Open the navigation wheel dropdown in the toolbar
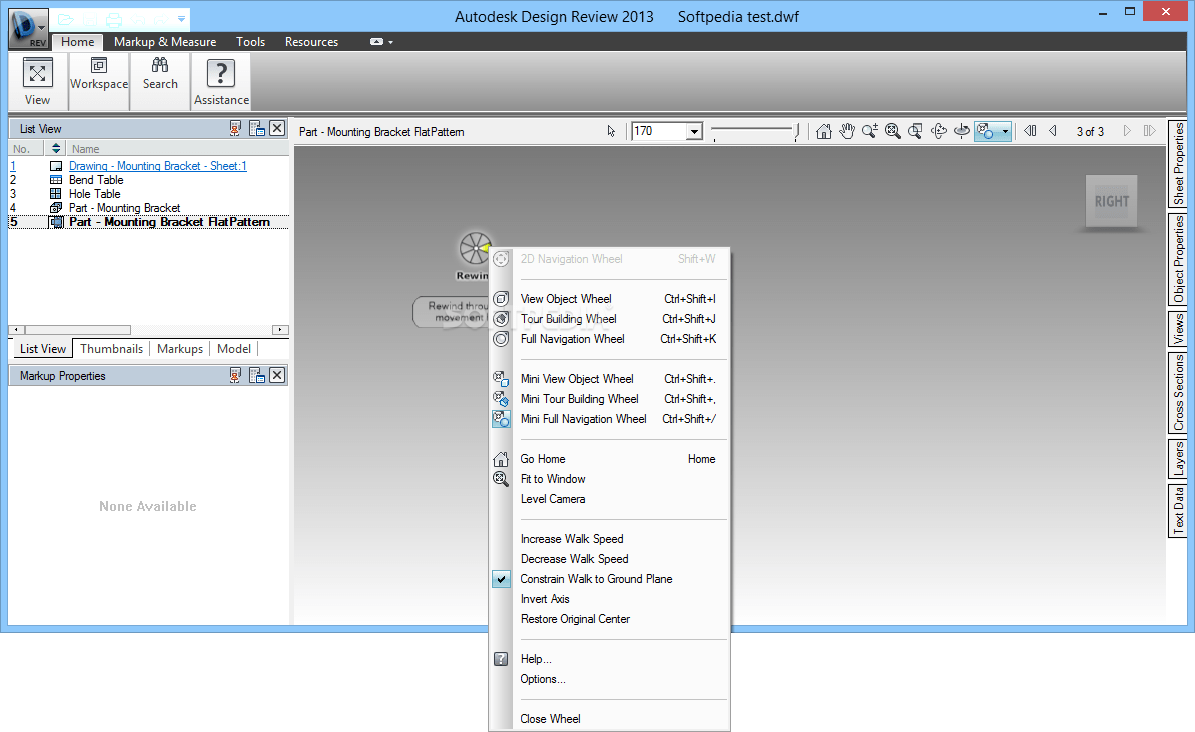The width and height of the screenshot is (1195, 732). 1004,130
